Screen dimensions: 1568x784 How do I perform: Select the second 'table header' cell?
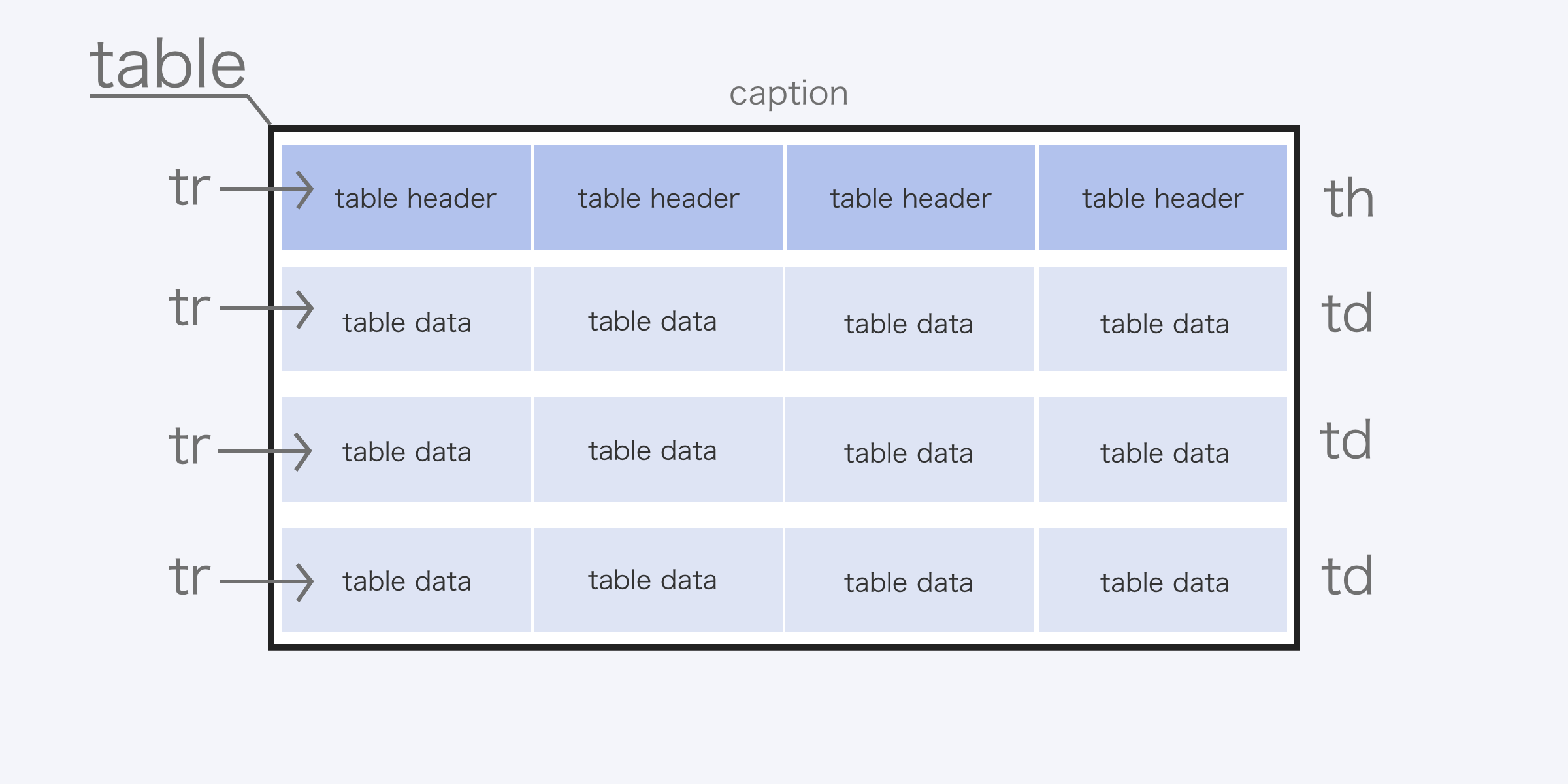[659, 197]
